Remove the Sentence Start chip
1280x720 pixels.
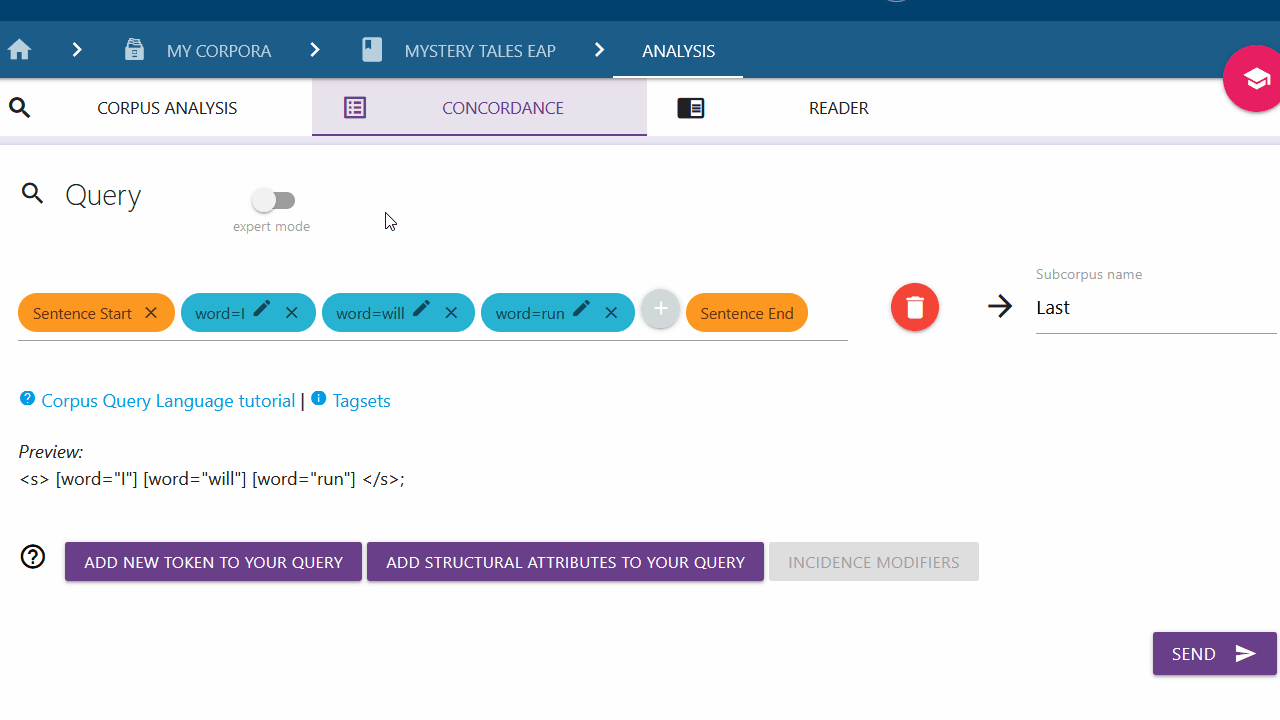click(151, 313)
